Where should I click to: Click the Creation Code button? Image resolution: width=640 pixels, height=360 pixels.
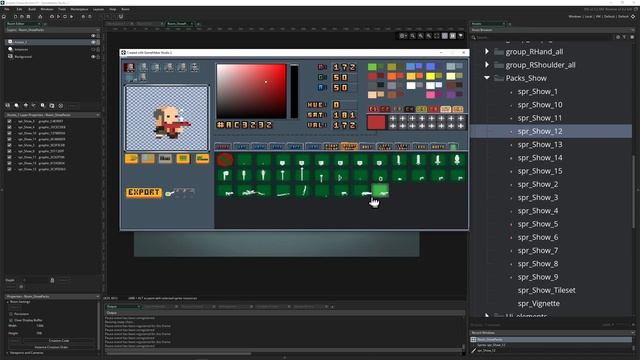(59, 340)
